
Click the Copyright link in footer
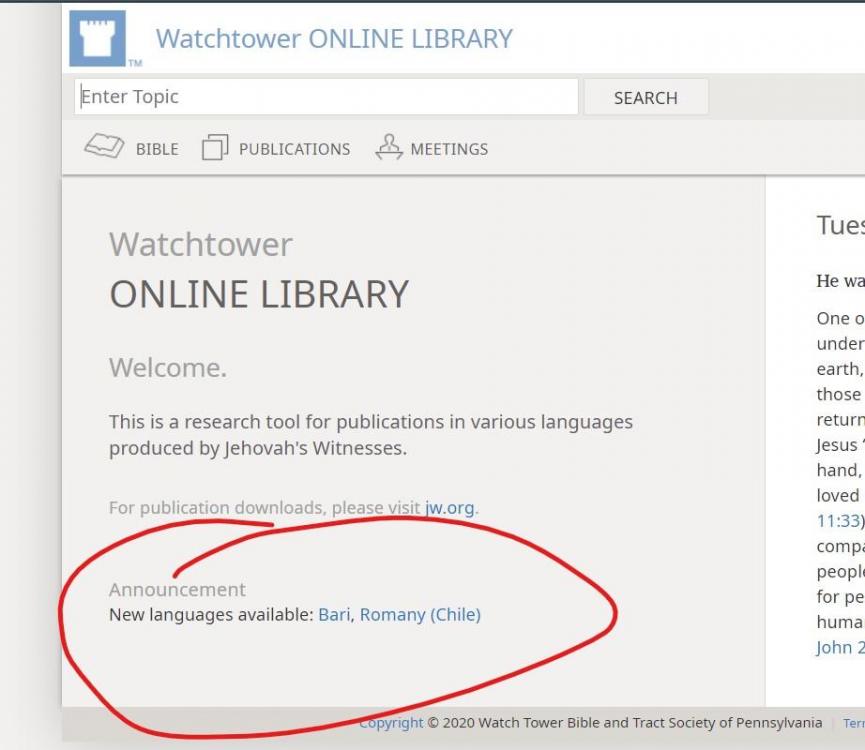(x=391, y=722)
